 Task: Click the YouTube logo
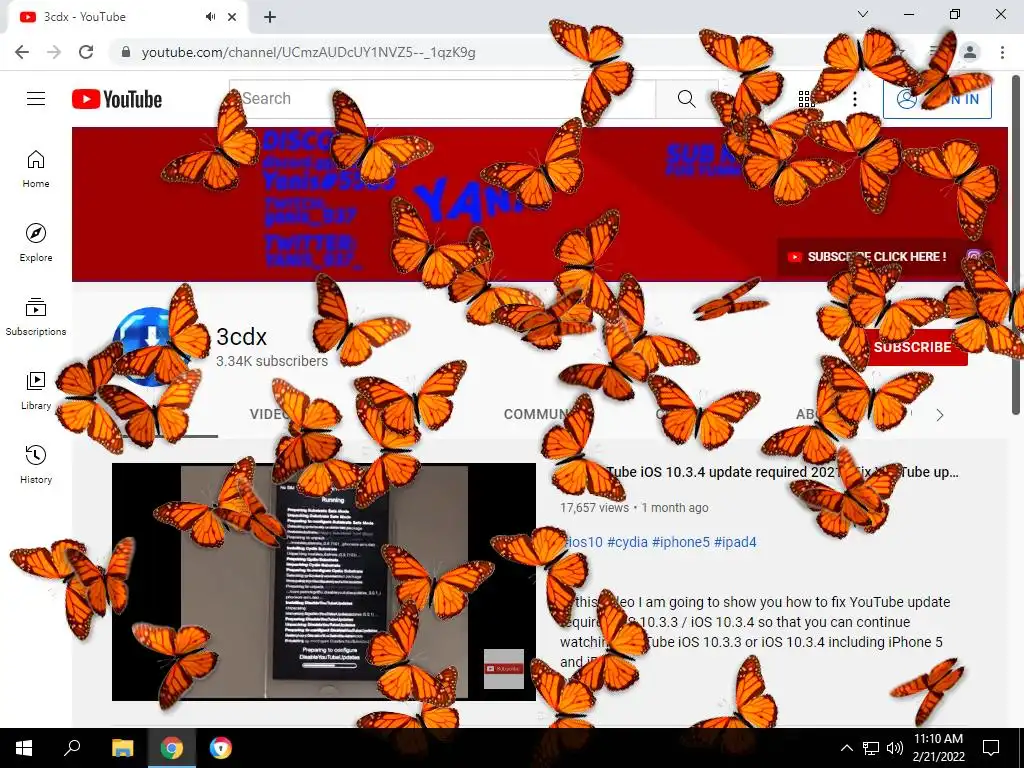click(117, 99)
